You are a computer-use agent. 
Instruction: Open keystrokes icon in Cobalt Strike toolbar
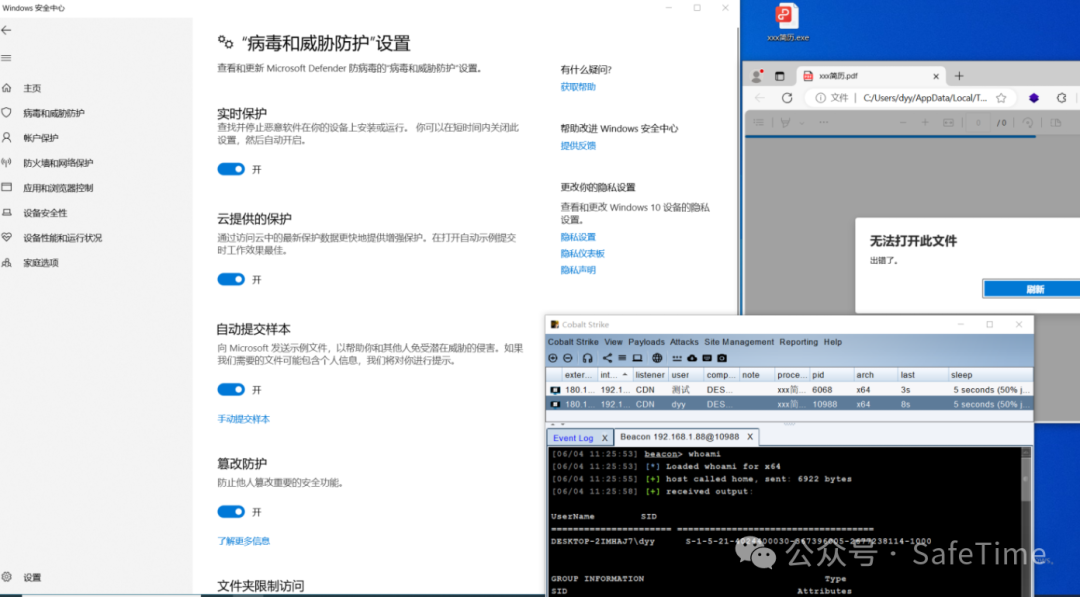coord(677,358)
